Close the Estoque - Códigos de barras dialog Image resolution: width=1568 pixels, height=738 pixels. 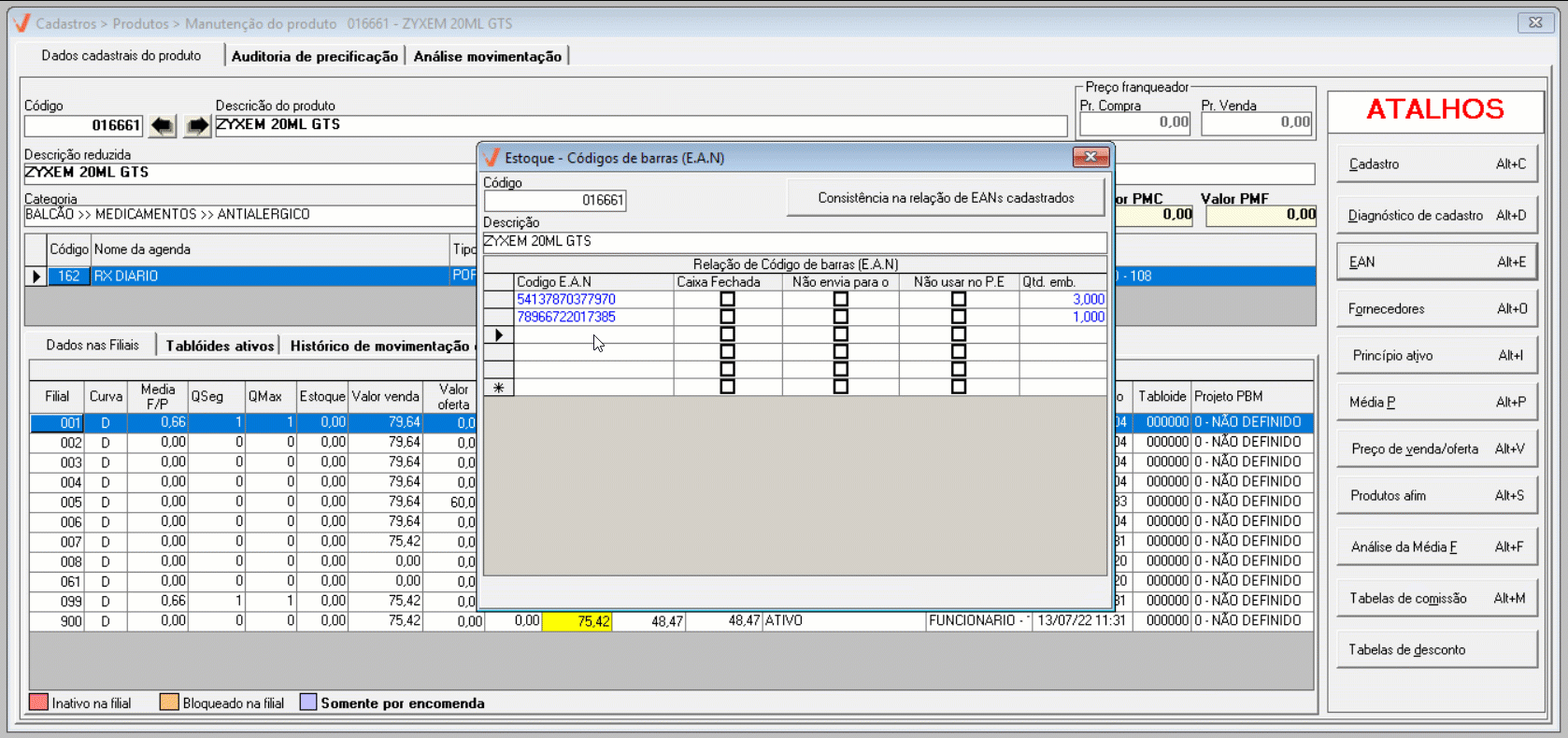click(x=1090, y=157)
